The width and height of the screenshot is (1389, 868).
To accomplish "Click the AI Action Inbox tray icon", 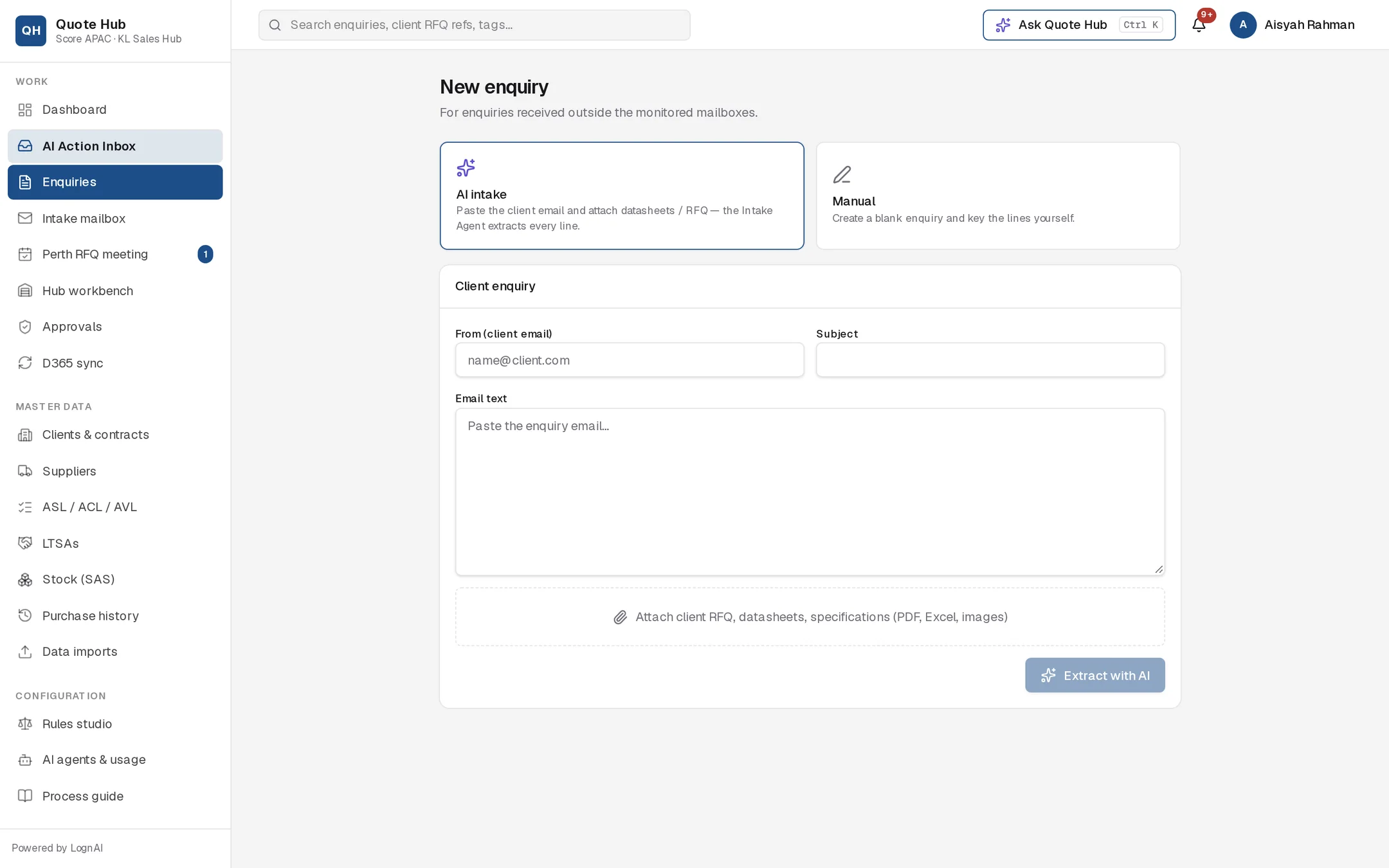I will pyautogui.click(x=25, y=146).
